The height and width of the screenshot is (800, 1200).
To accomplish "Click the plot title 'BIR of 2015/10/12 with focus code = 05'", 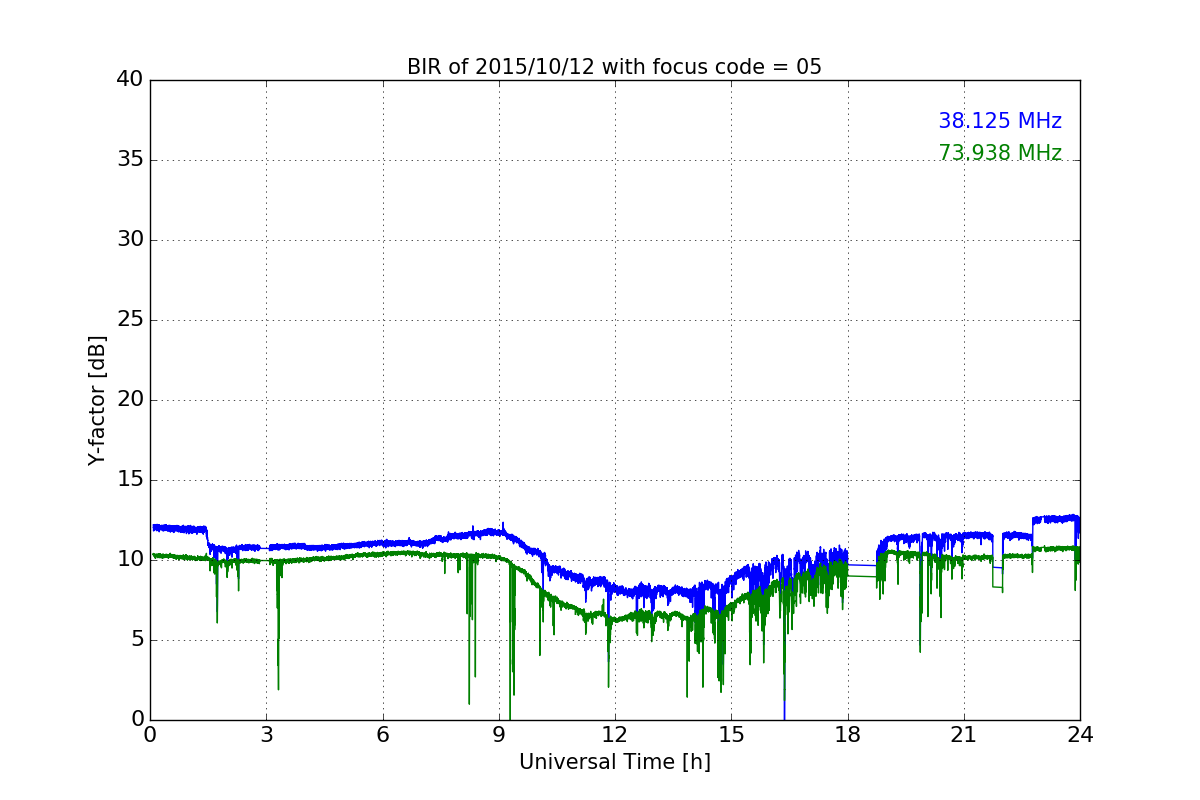I will click(x=614, y=67).
